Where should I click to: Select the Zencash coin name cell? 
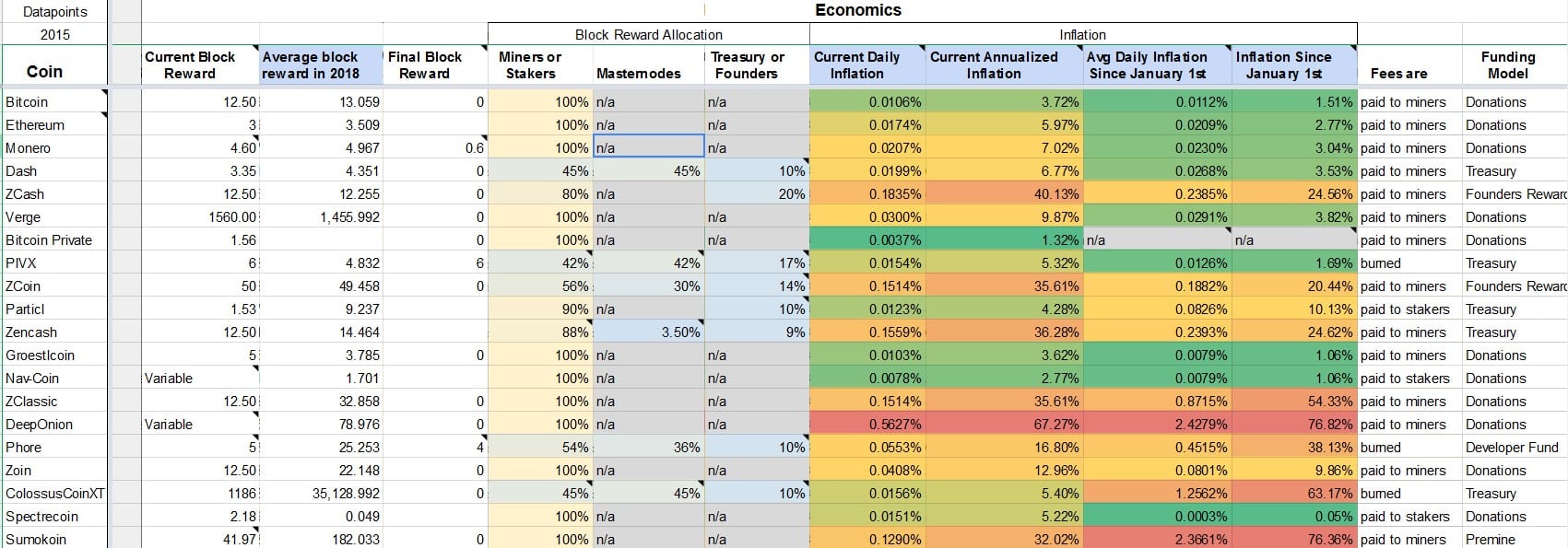pyautogui.click(x=54, y=332)
